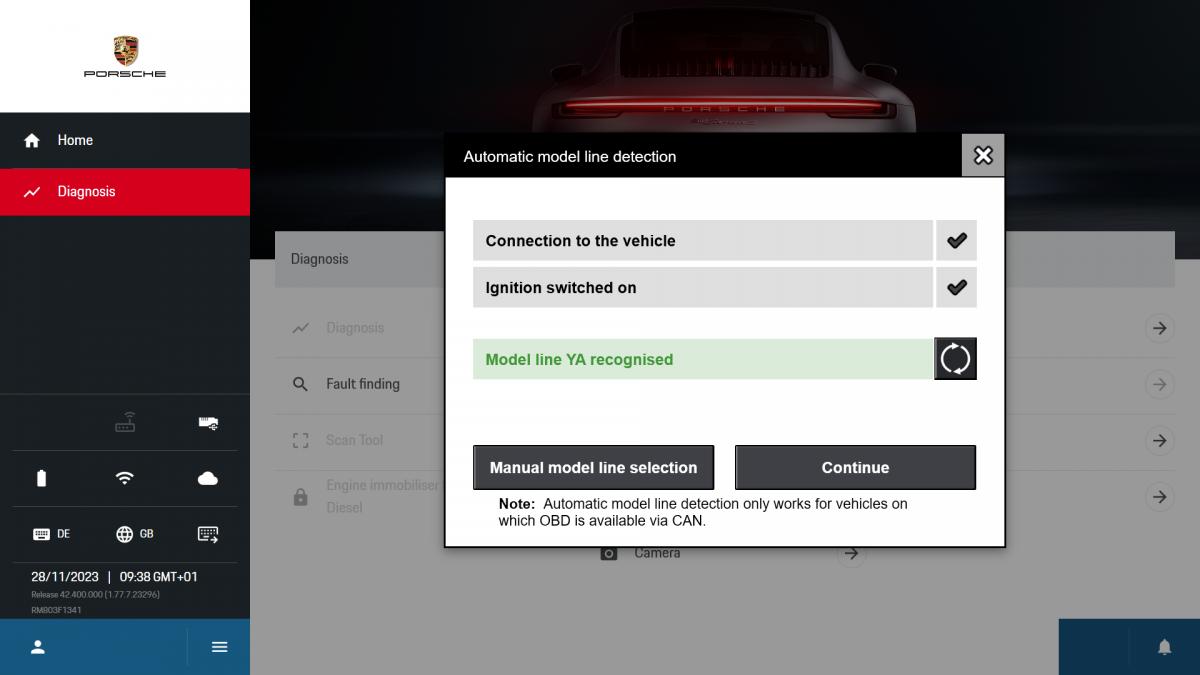Select Diagnosis in the sidebar

point(86,192)
